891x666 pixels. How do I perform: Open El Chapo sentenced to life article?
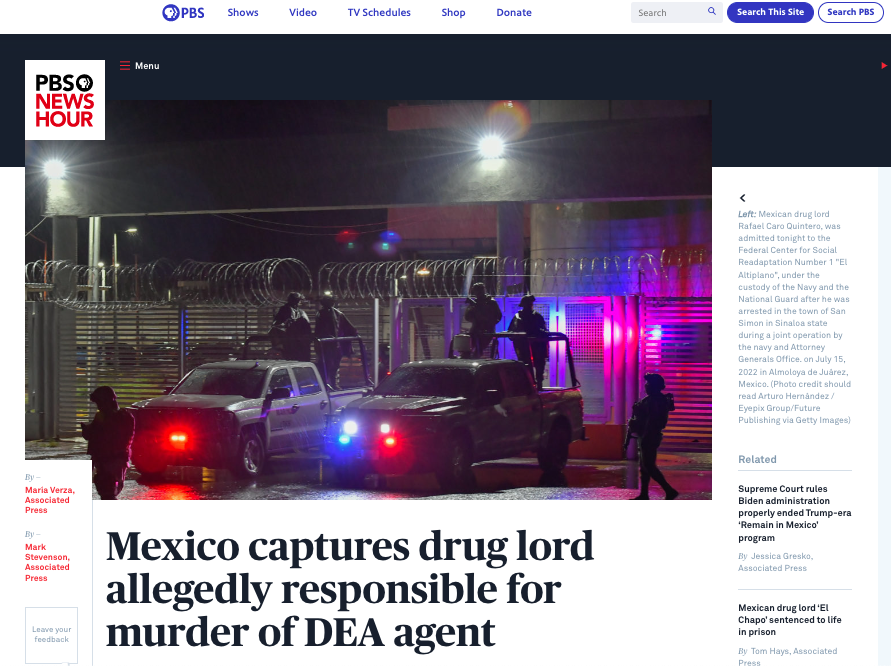click(x=790, y=620)
